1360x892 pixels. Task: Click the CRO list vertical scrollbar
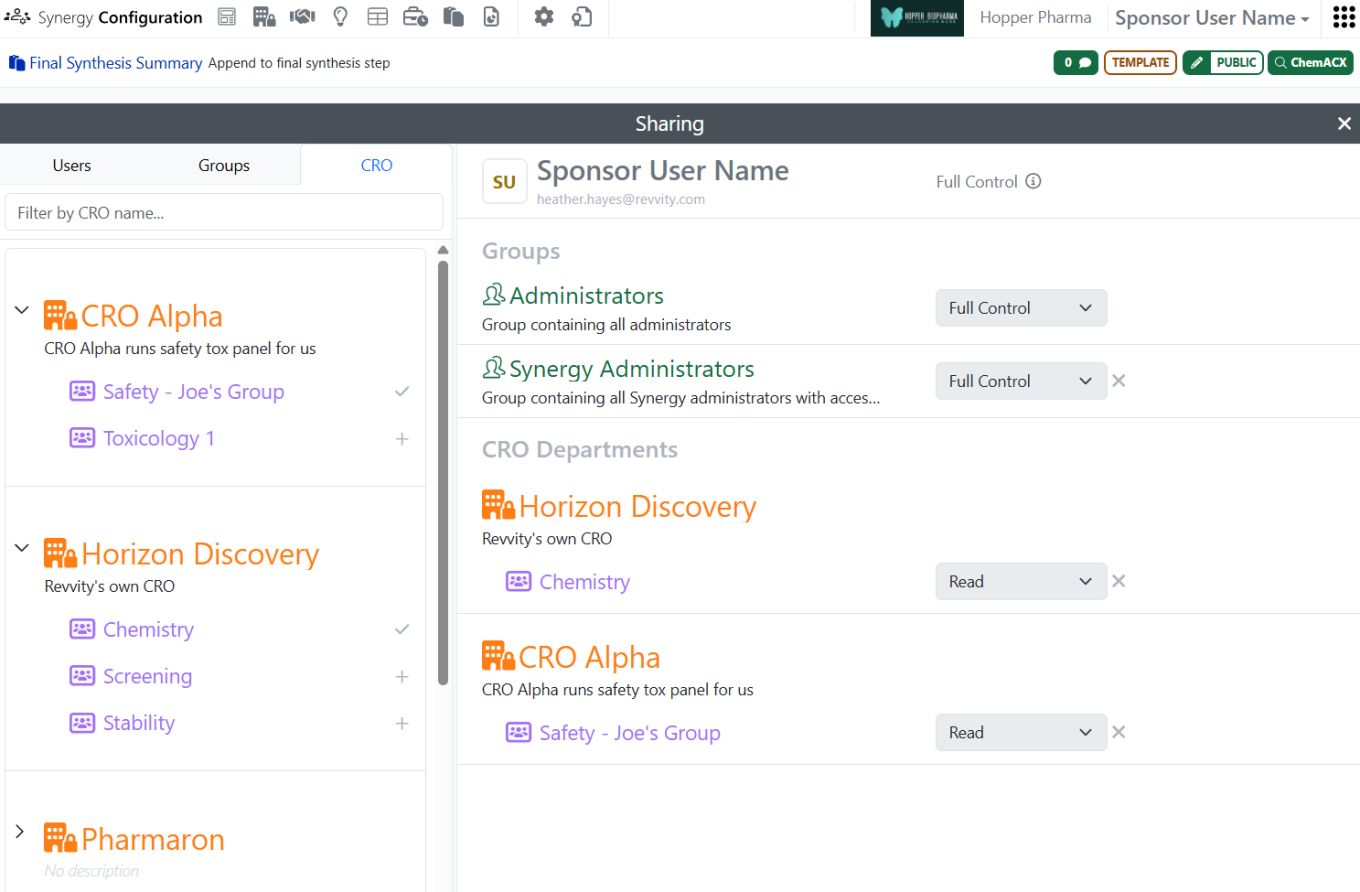tap(443, 472)
